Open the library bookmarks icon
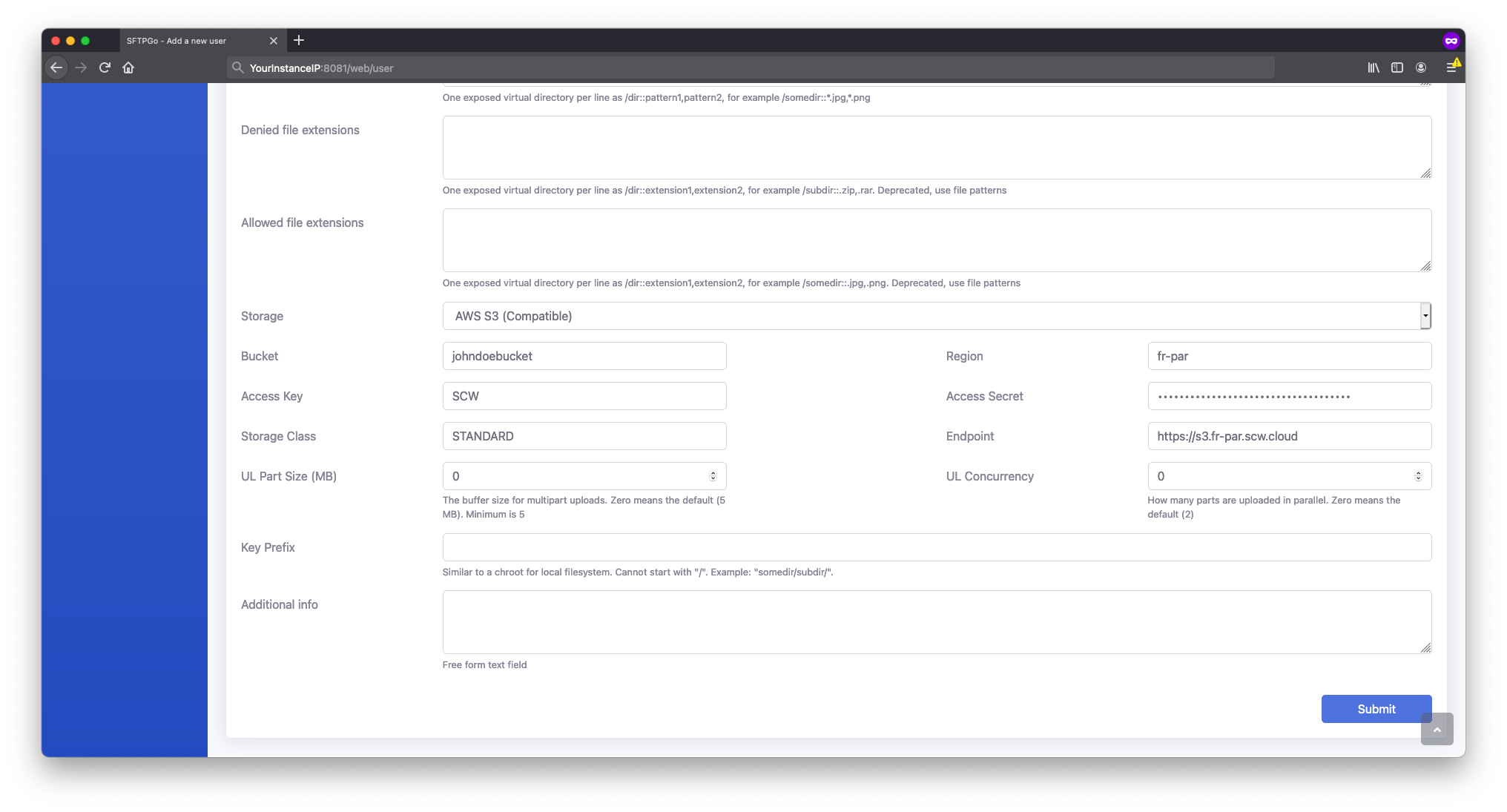Image resolution: width=1507 pixels, height=812 pixels. pyautogui.click(x=1374, y=67)
